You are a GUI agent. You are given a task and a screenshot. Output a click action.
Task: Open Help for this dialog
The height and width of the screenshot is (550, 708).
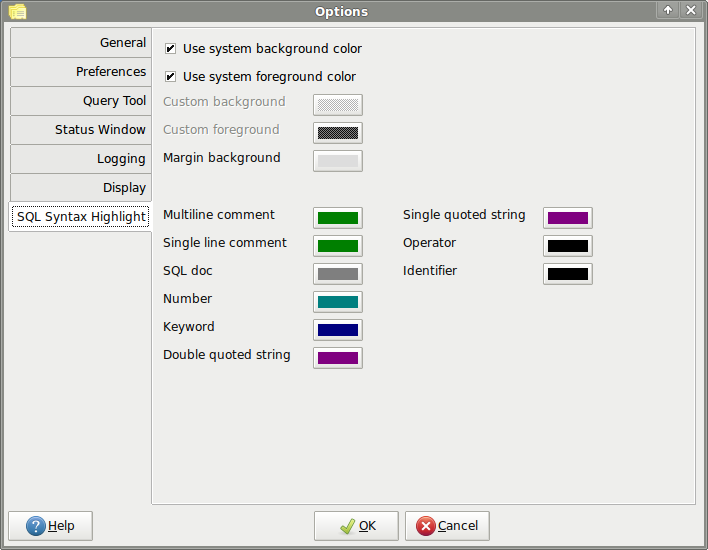click(x=50, y=526)
